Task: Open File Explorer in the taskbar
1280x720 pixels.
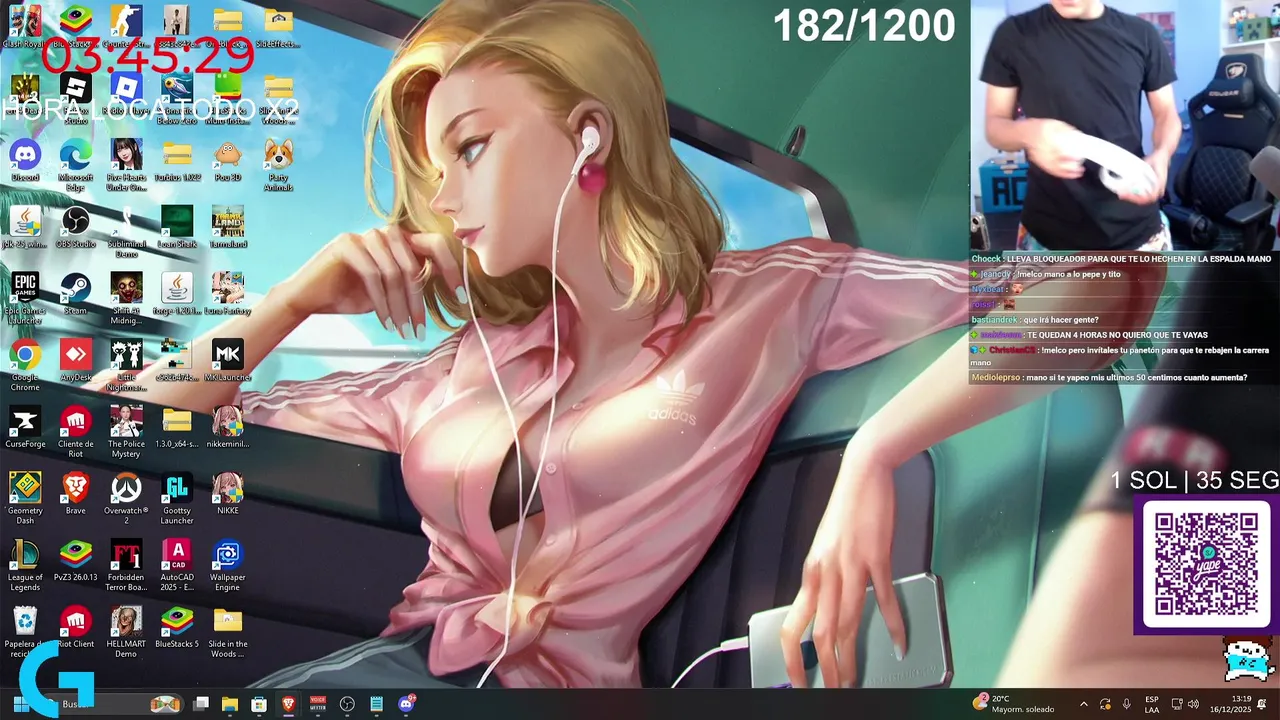Action: point(230,704)
